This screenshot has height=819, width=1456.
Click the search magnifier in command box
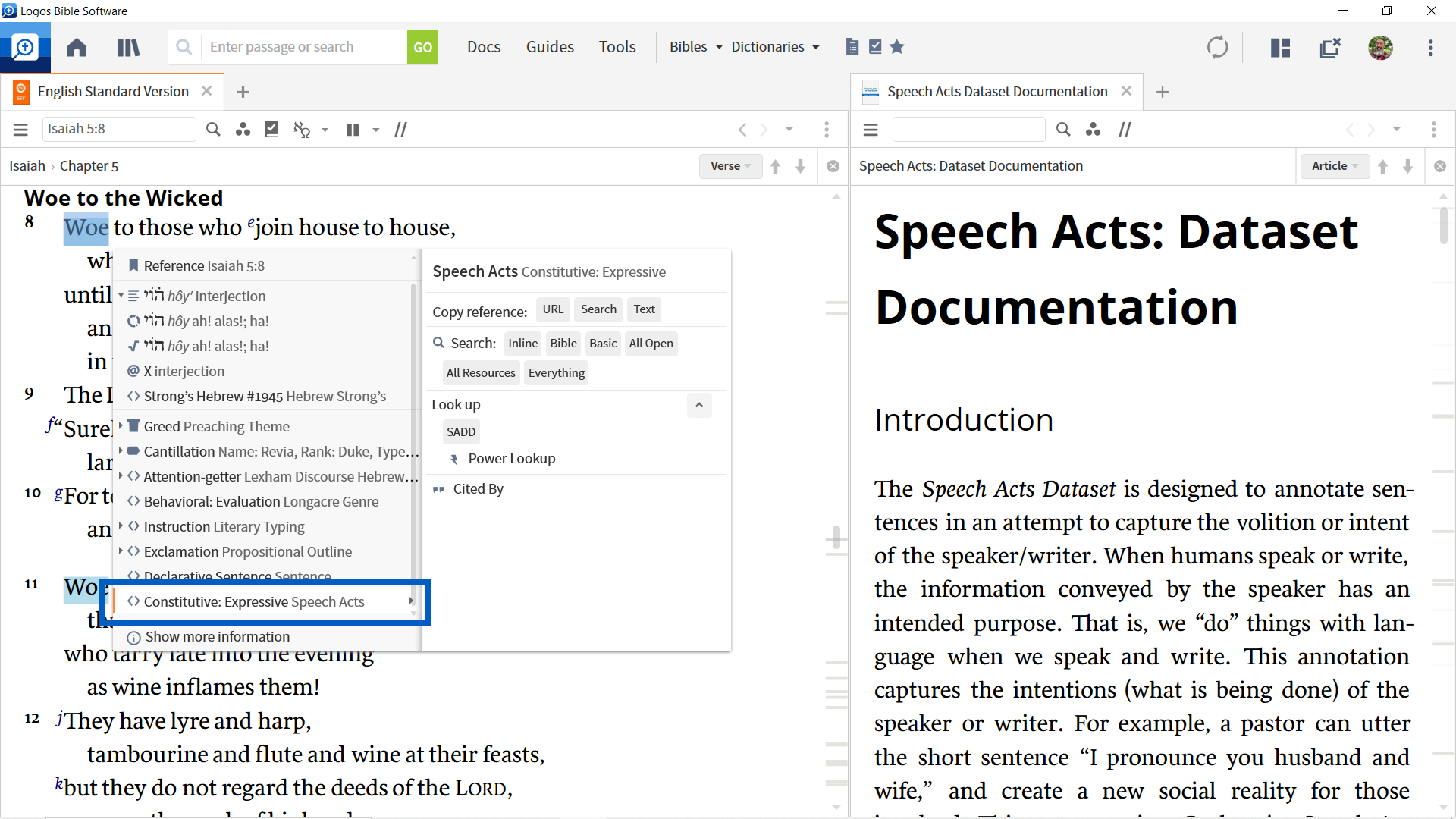click(184, 47)
